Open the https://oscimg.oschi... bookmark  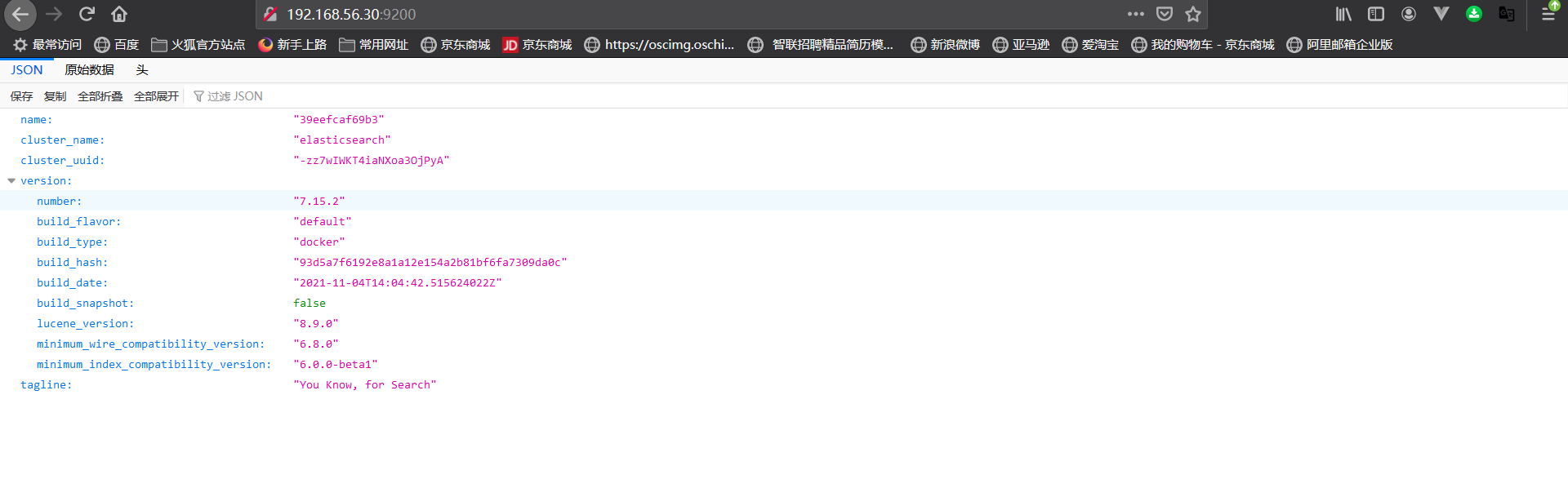(x=660, y=45)
